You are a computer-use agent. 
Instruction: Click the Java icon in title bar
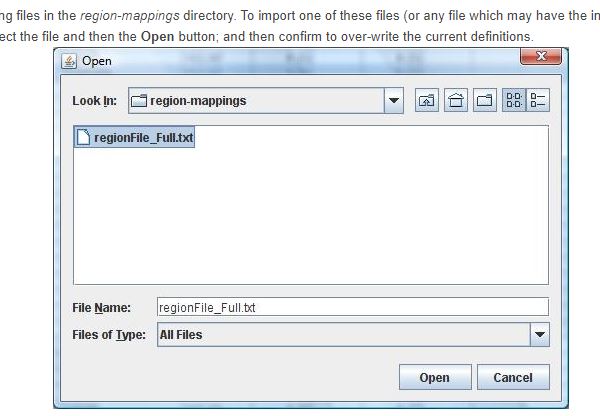pos(69,61)
